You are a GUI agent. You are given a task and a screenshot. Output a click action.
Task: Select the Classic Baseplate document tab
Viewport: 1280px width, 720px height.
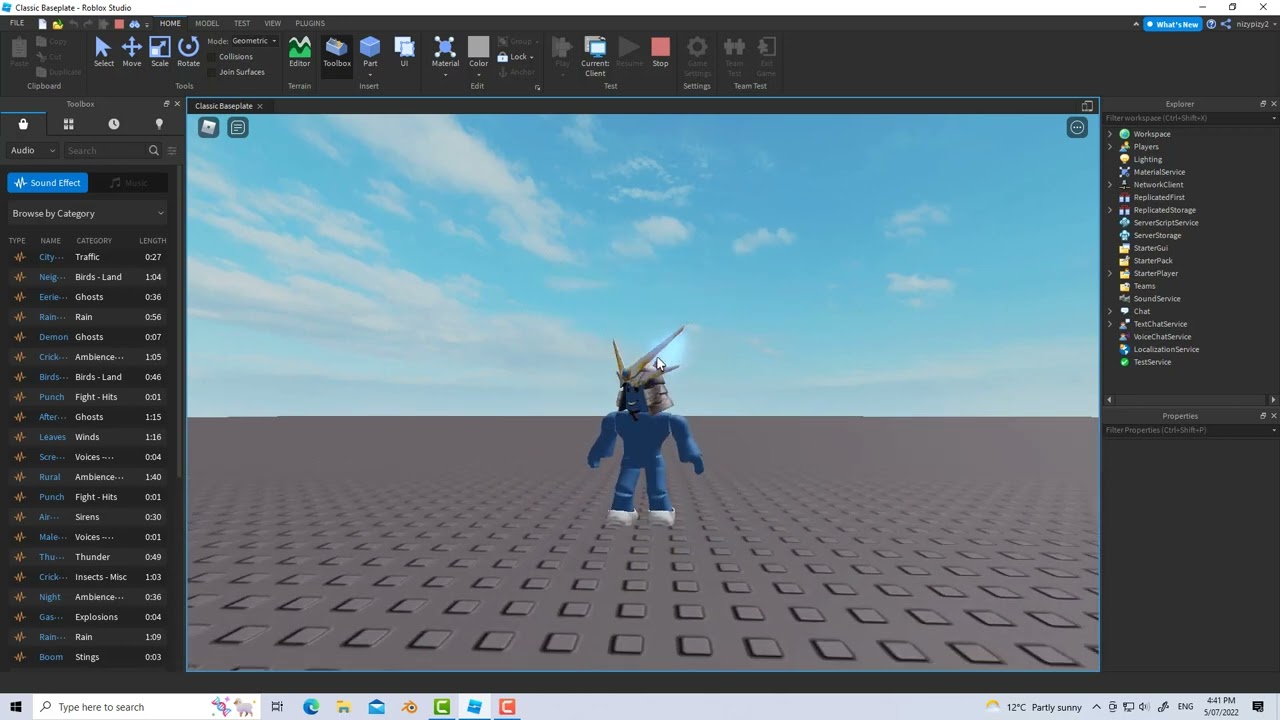(x=223, y=106)
